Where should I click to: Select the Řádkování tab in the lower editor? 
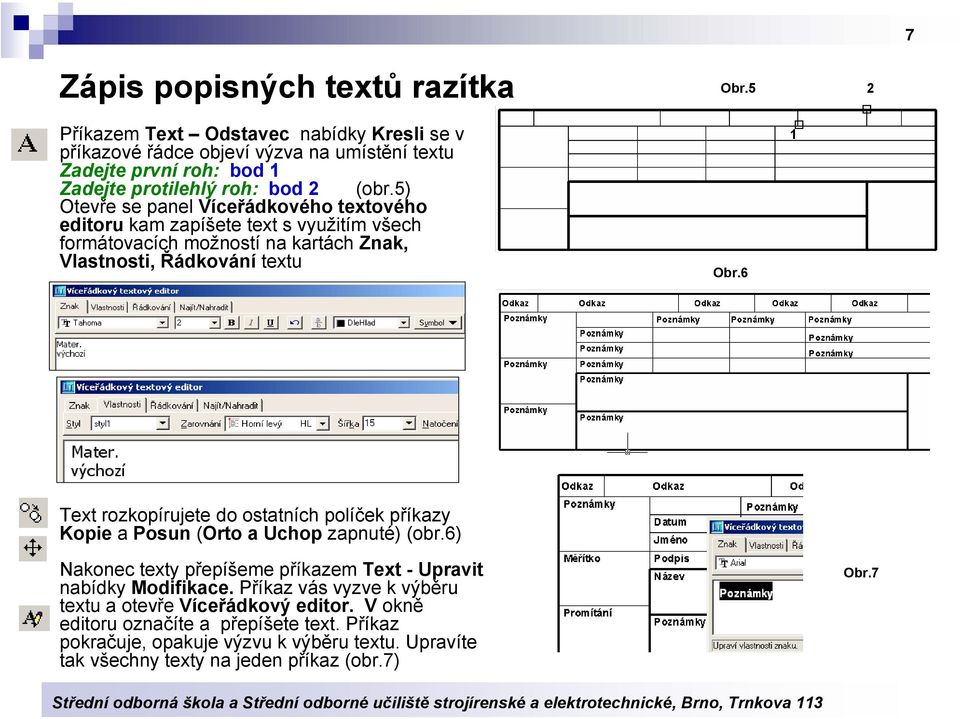[x=171, y=405]
